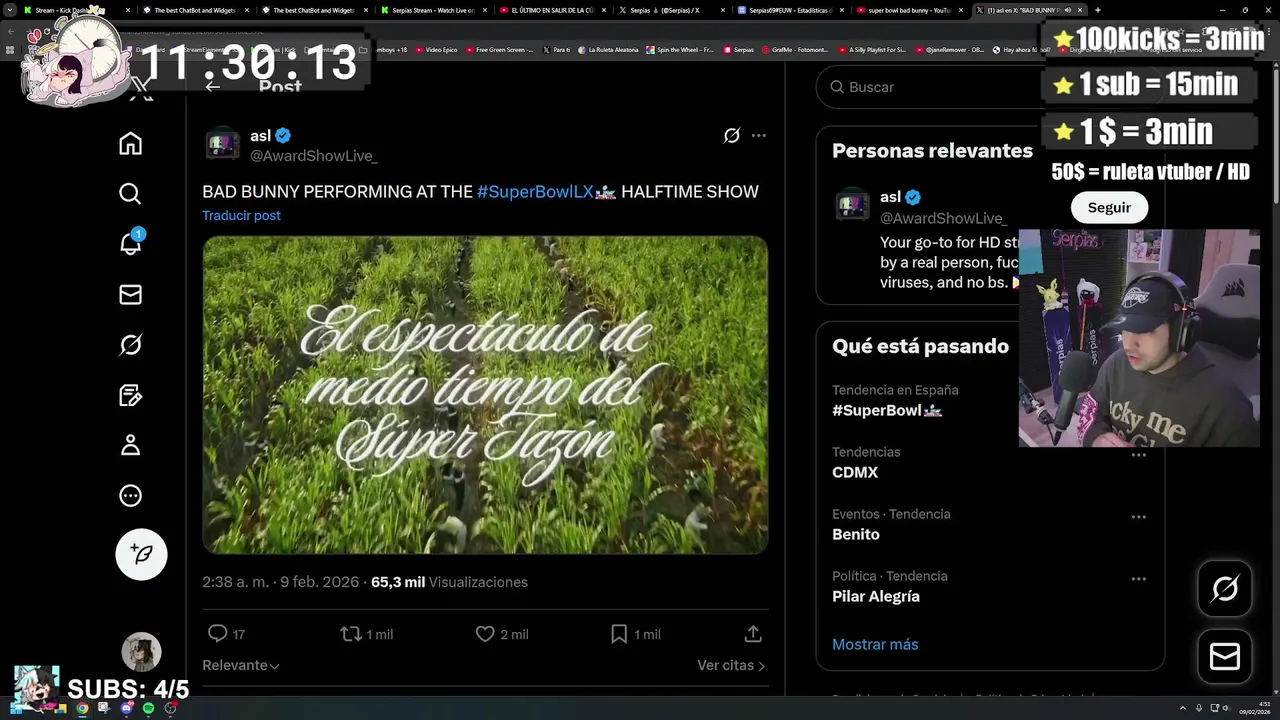This screenshot has height=720, width=1280.
Task: Switch to Stream - Kick Dashboard tab
Action: [x=75, y=10]
